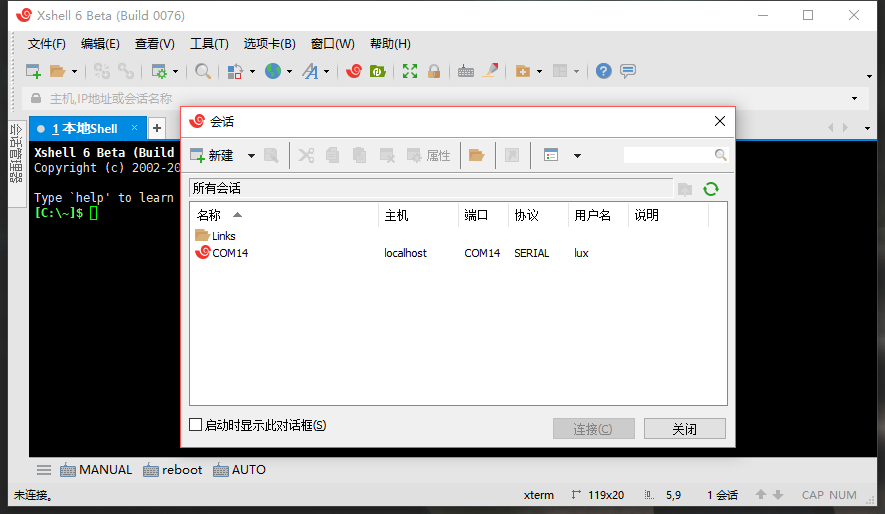Open the 编辑(E) menu
The height and width of the screenshot is (514, 885).
click(100, 44)
